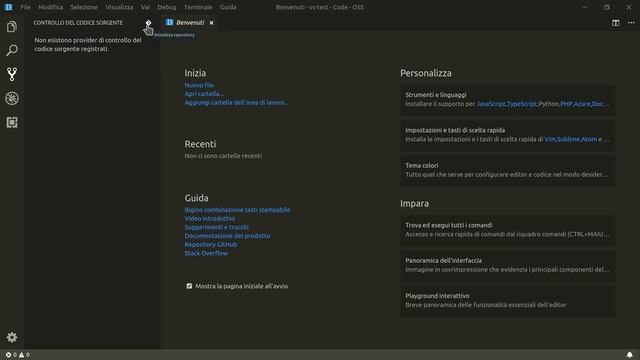Close the Benvenuti tab
This screenshot has height=360, width=640.
tap(211, 23)
